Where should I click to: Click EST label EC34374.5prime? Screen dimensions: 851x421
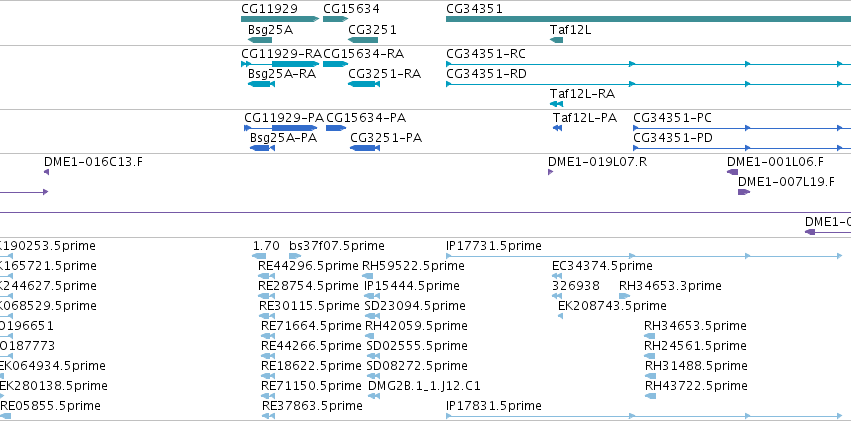(x=602, y=266)
